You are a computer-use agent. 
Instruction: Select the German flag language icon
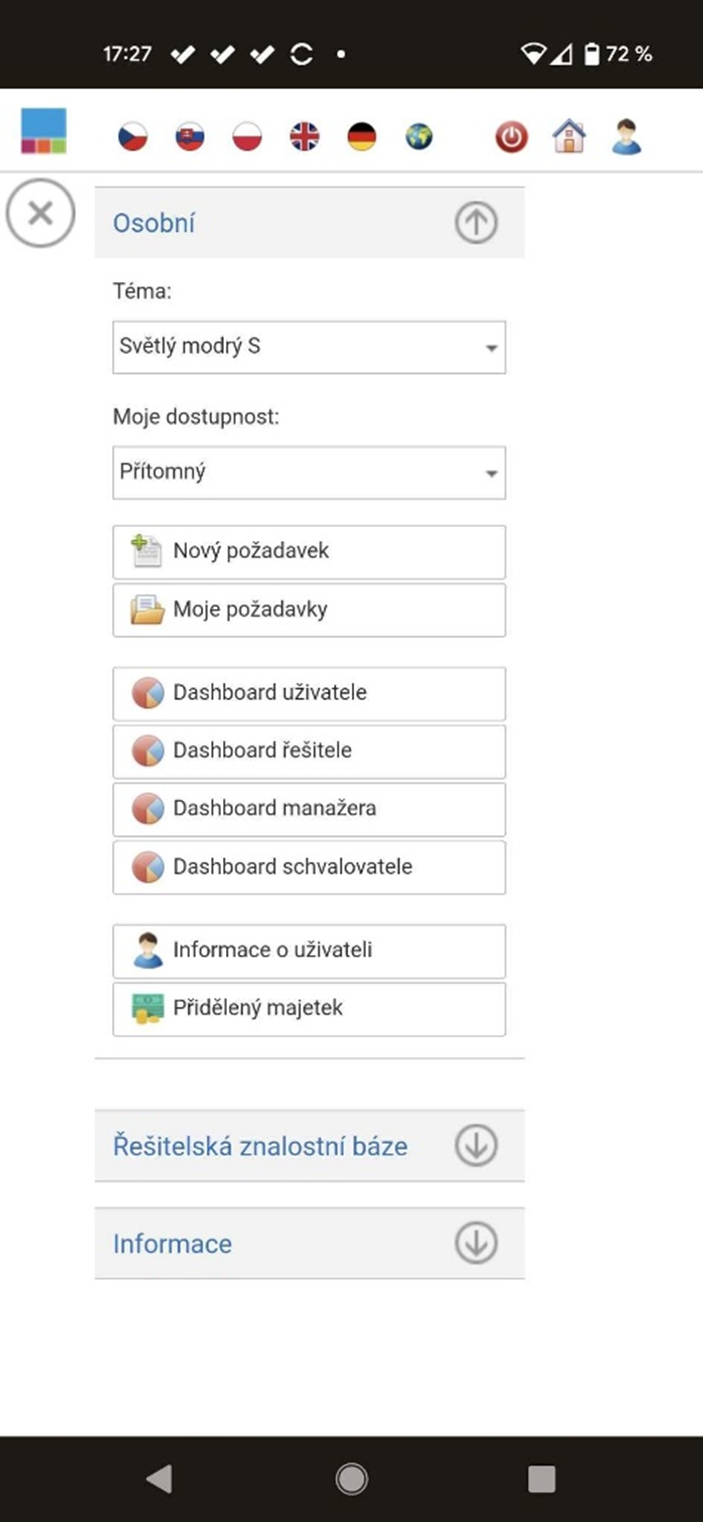pos(362,136)
